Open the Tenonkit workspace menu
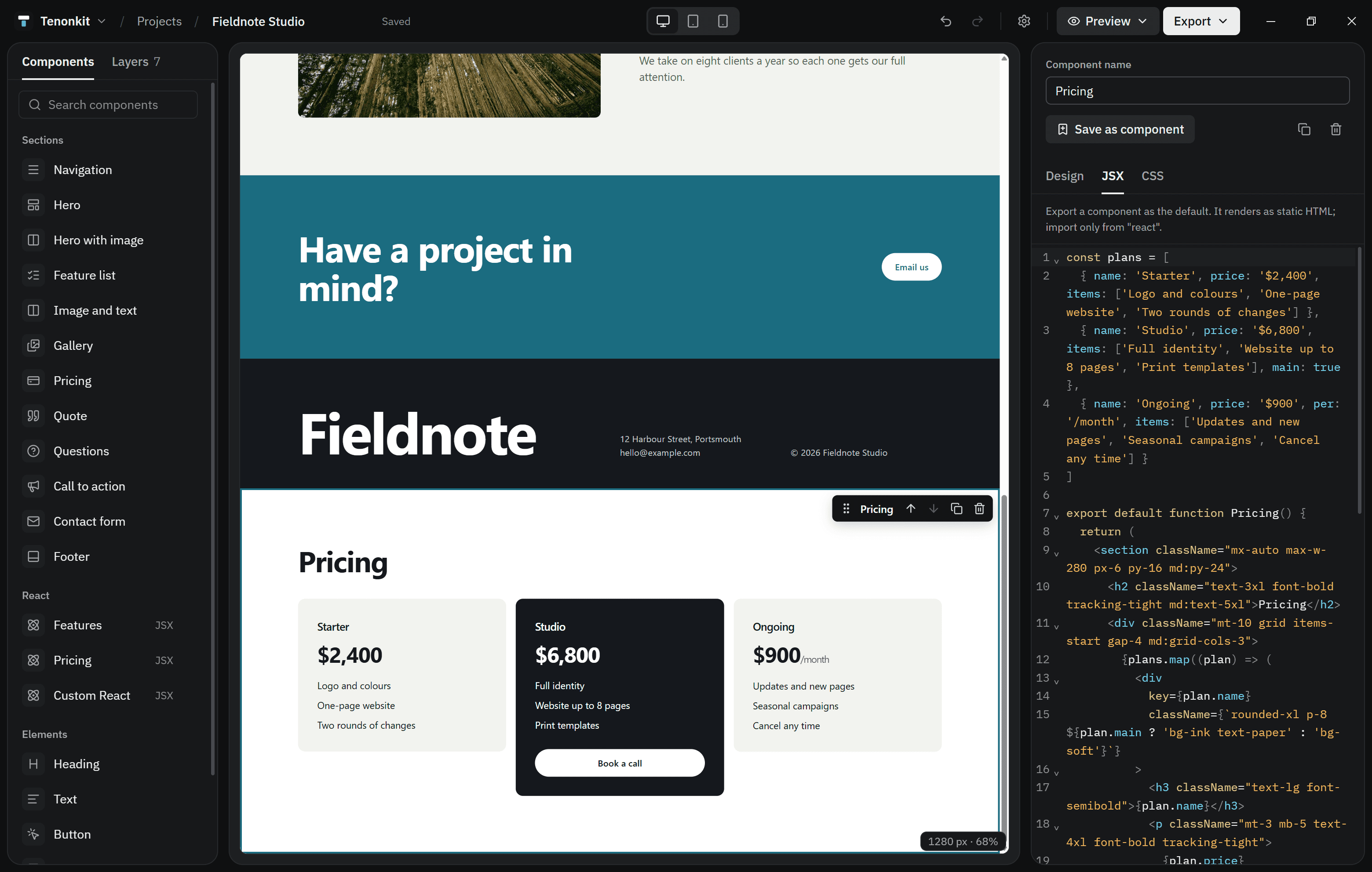Screen dimensions: 1372x872 tap(62, 21)
